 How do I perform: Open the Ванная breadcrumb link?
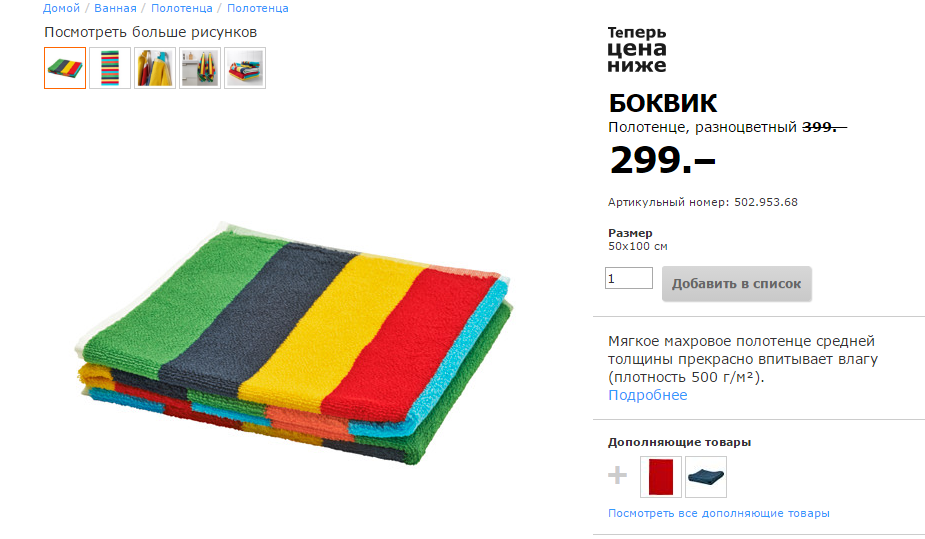click(115, 8)
